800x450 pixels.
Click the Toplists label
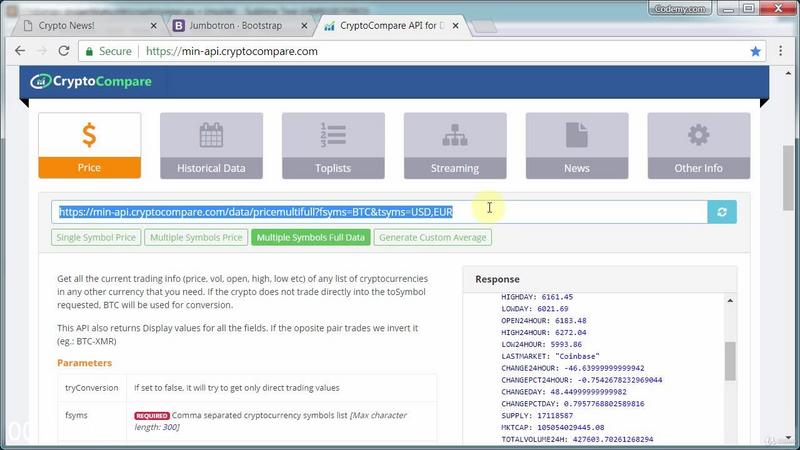pos(333,168)
